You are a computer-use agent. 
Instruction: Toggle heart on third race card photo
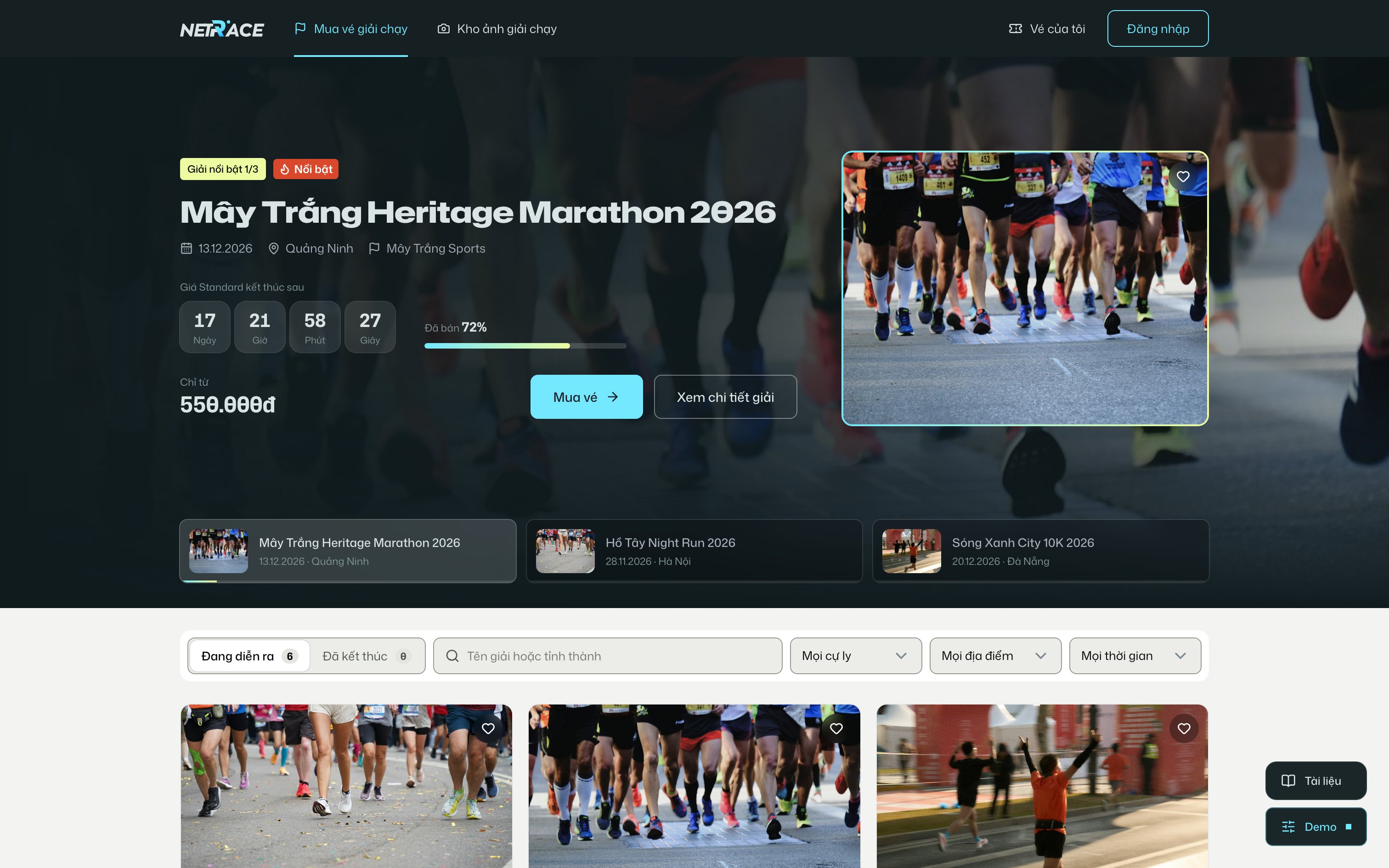(x=1184, y=728)
